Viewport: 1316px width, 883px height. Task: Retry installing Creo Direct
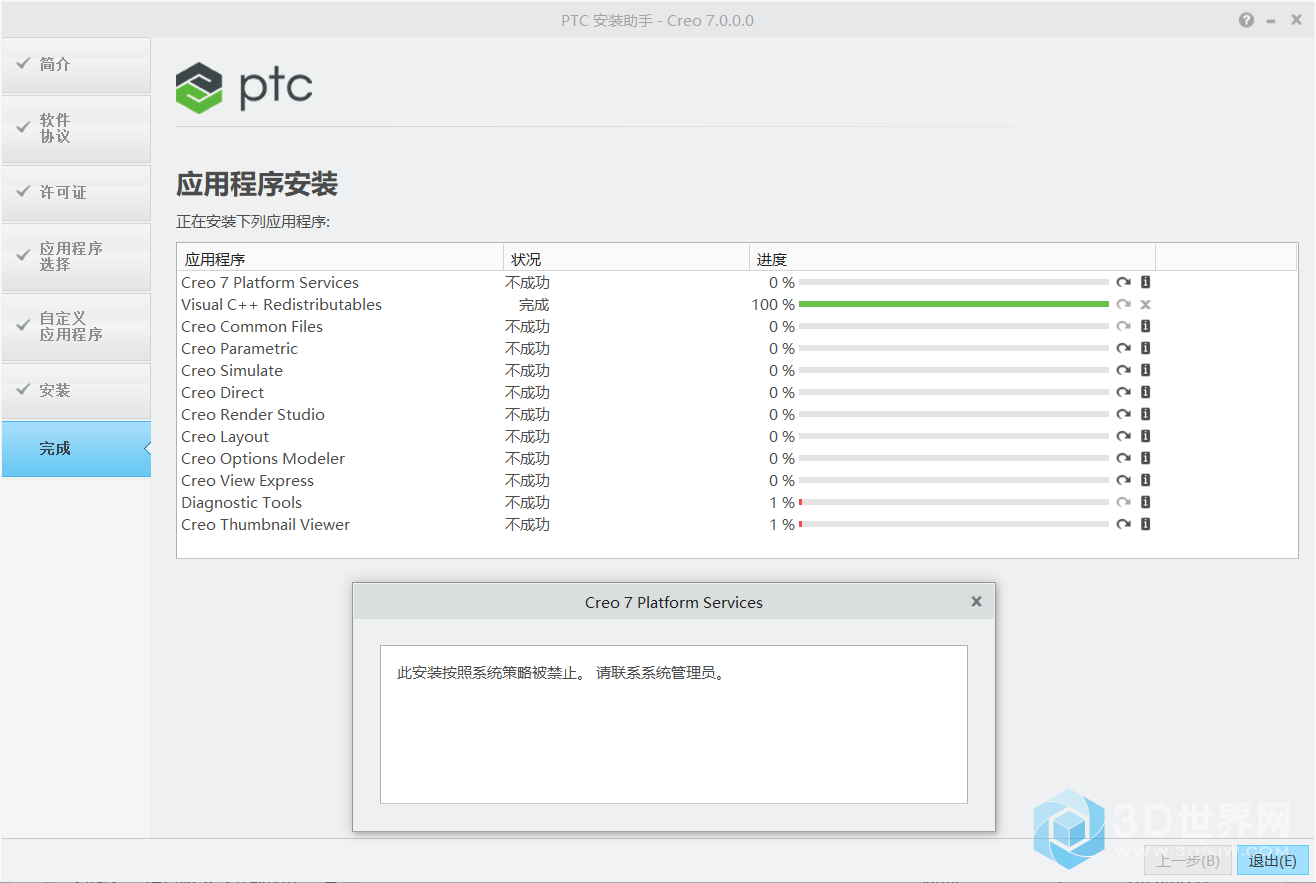pos(1123,392)
